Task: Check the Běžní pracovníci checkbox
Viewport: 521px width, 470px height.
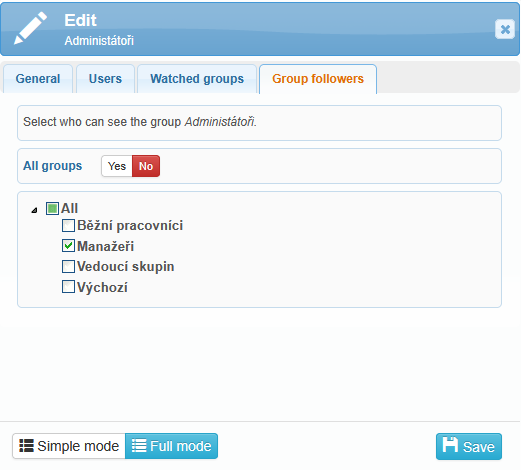Action: tap(68, 226)
